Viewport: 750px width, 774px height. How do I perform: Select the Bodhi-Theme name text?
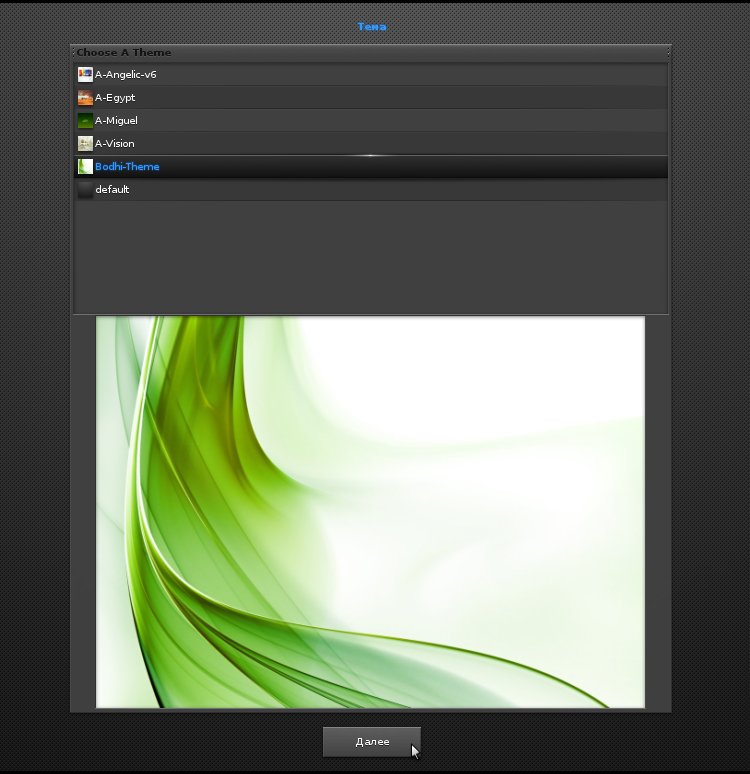(x=127, y=166)
